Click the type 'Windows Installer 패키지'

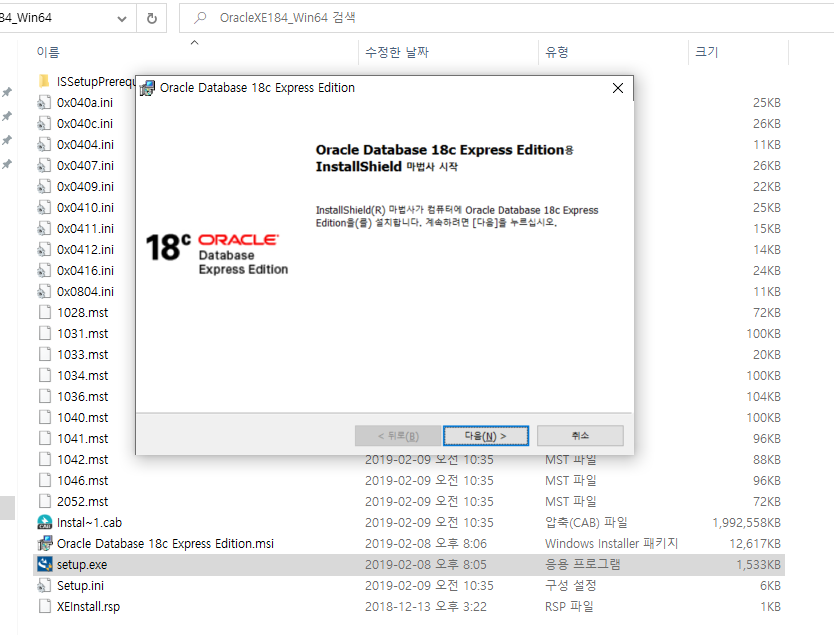611,544
